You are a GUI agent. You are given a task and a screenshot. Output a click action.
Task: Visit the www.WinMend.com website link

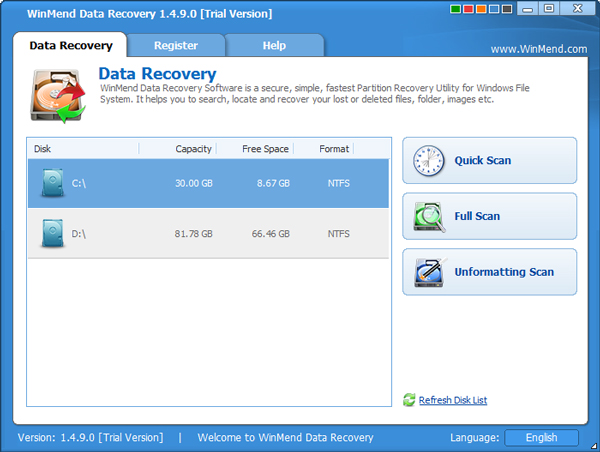539,49
